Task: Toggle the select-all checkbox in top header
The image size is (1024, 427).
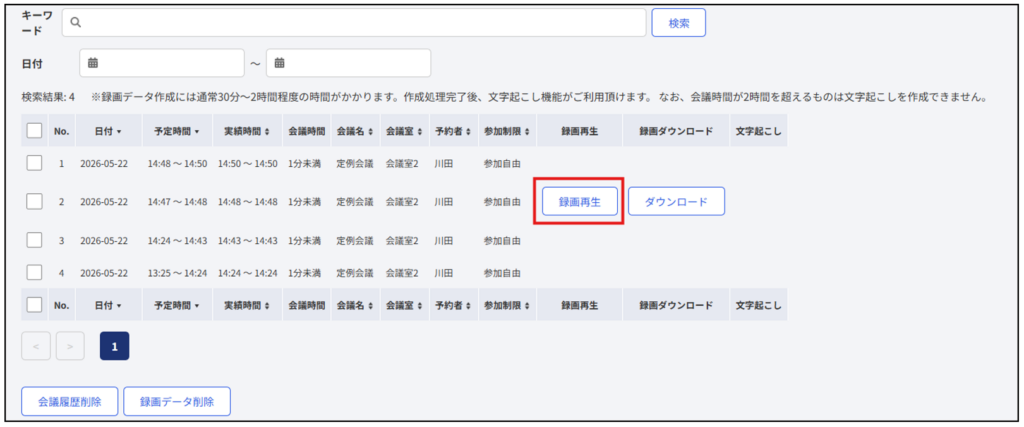Action: pos(35,131)
